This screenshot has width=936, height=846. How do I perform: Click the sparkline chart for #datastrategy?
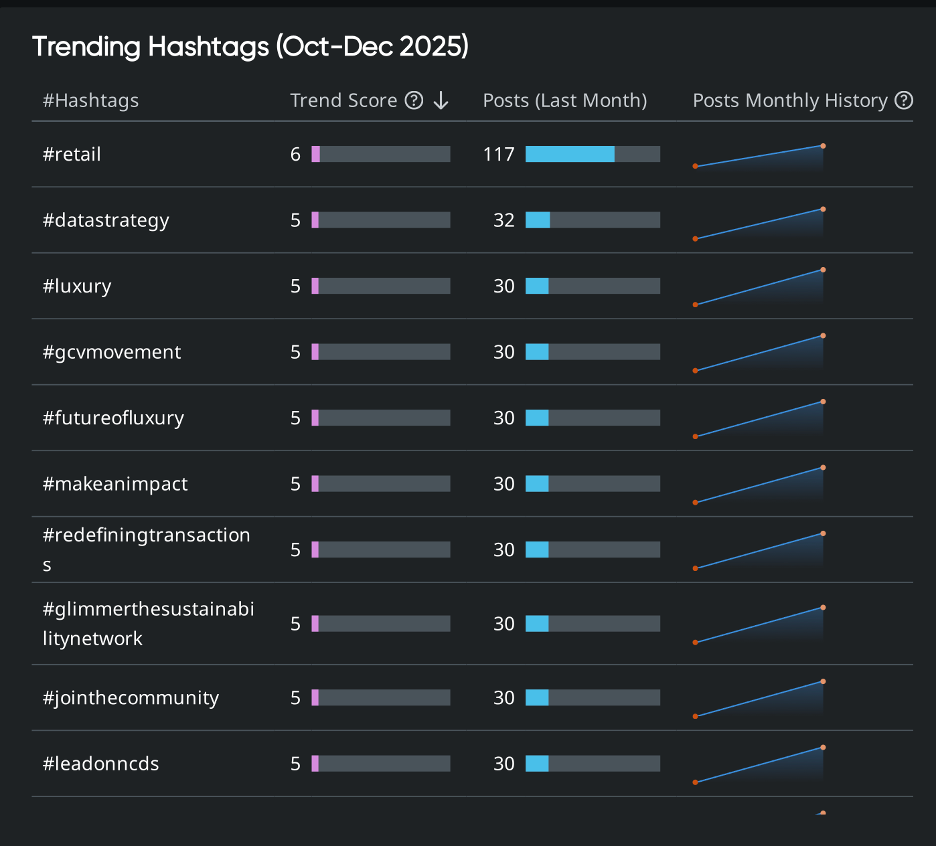(x=758, y=222)
